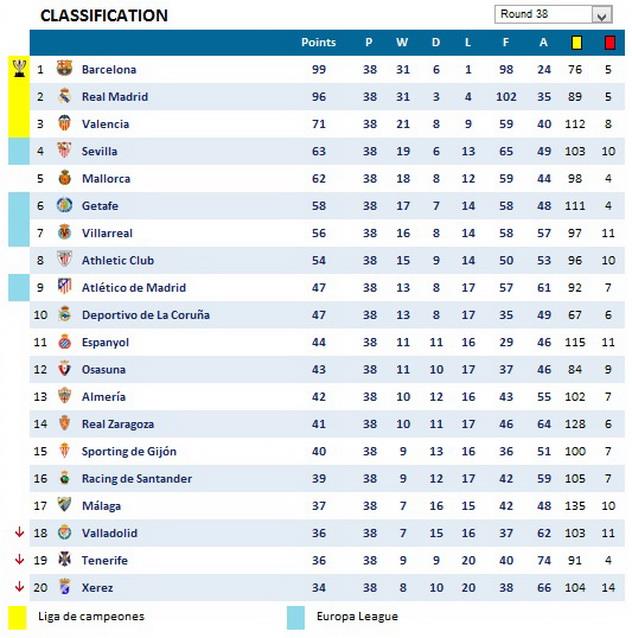Click the Real Madrid crest icon
This screenshot has width=632, height=638.
[65, 96]
